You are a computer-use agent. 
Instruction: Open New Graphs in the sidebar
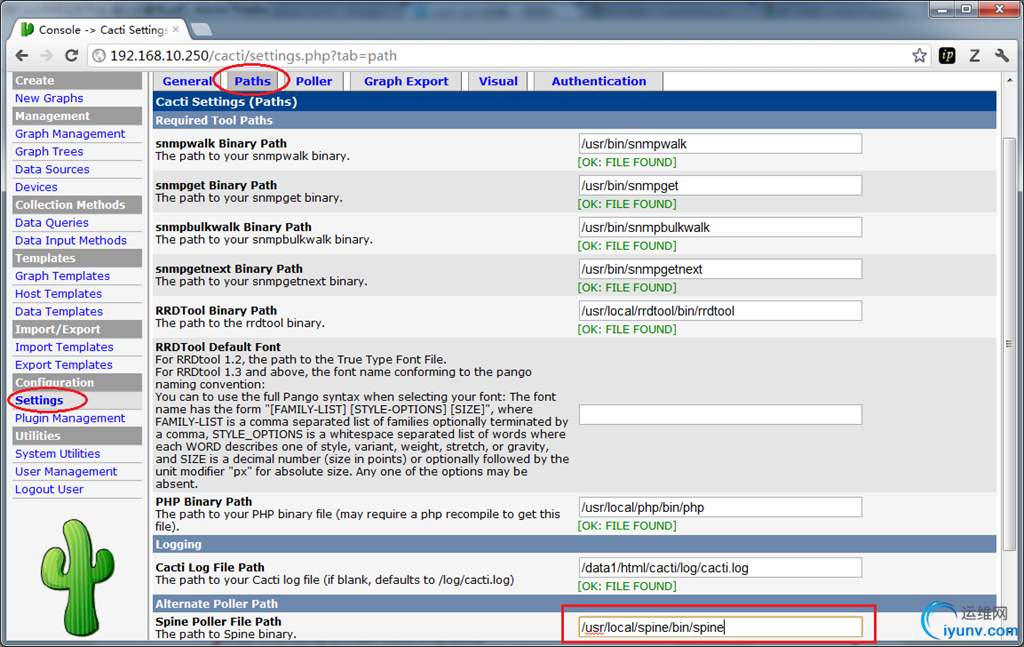(49, 98)
